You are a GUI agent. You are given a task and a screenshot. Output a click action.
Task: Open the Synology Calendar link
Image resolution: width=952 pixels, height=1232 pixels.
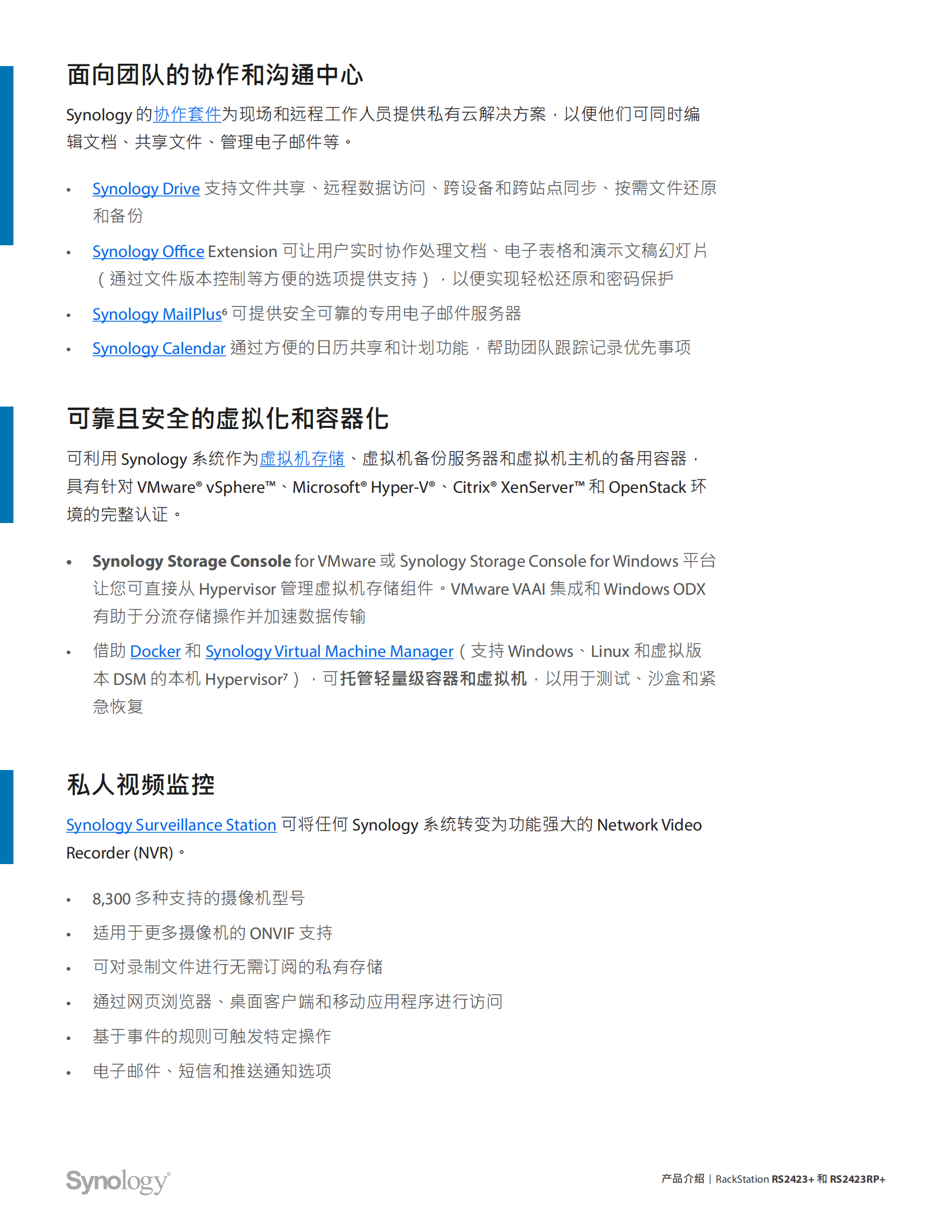[x=159, y=349]
